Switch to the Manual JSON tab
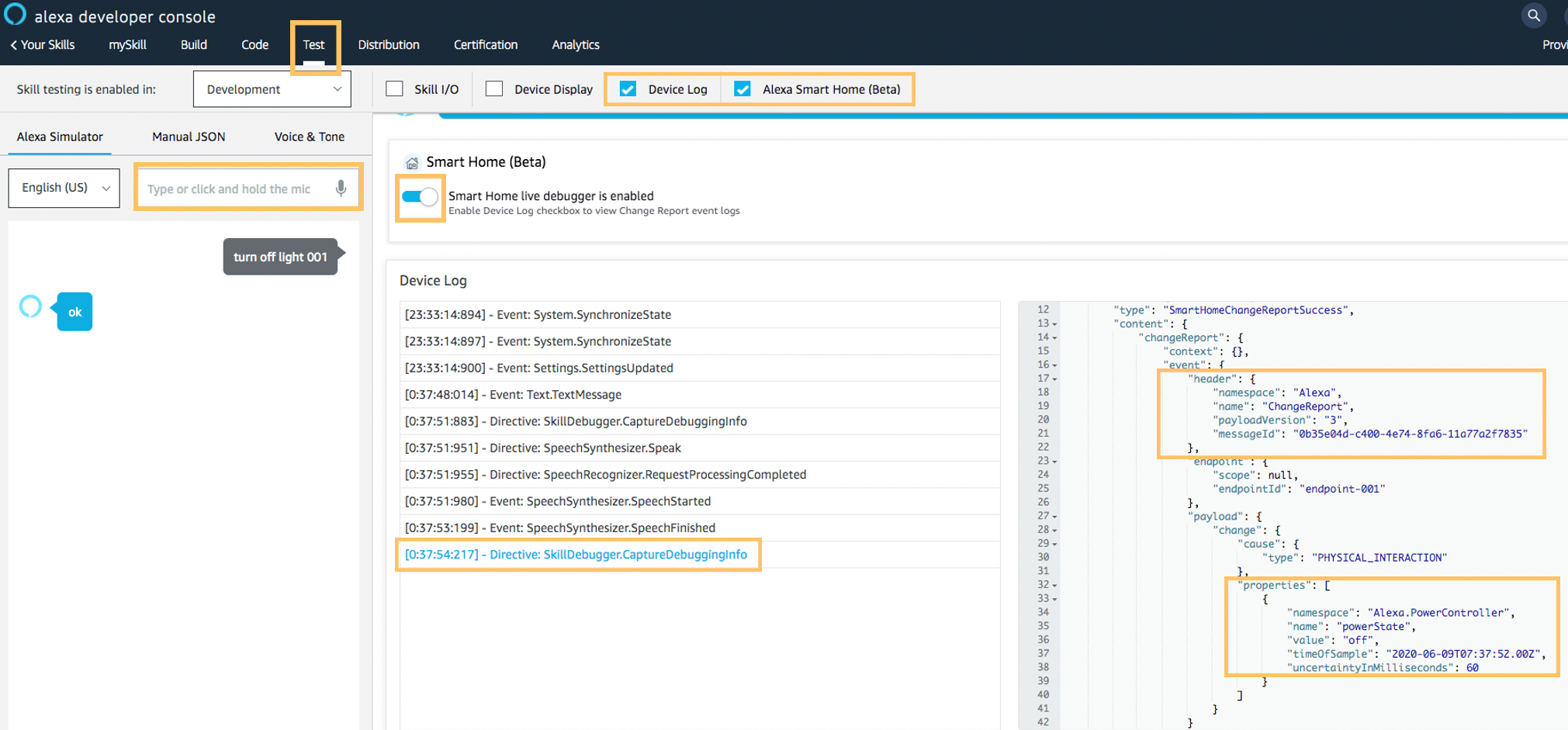The width and height of the screenshot is (1568, 730). point(189,137)
